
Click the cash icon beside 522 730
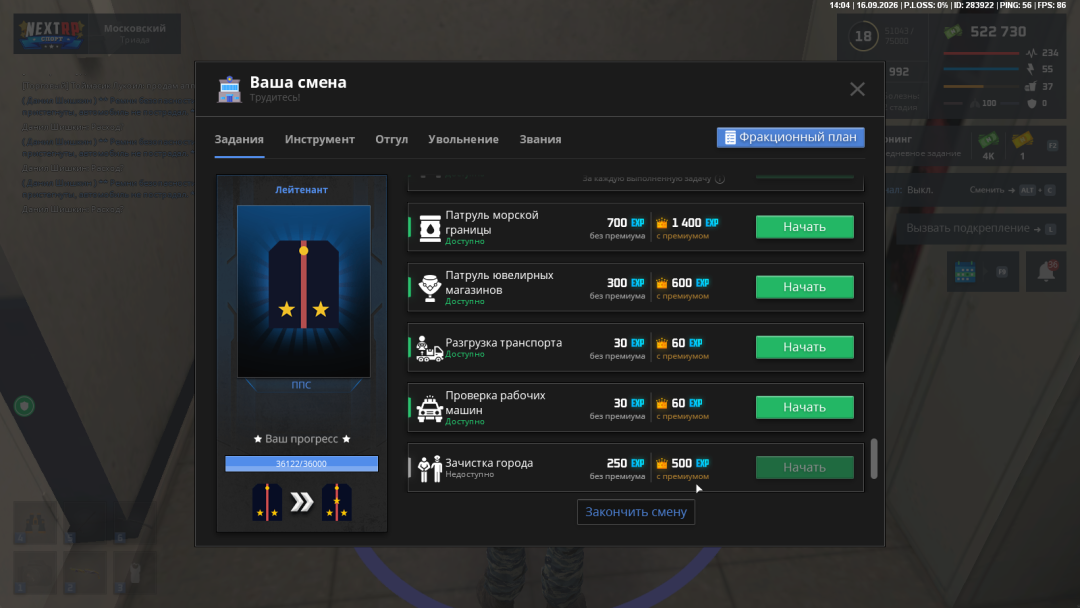click(x=953, y=32)
